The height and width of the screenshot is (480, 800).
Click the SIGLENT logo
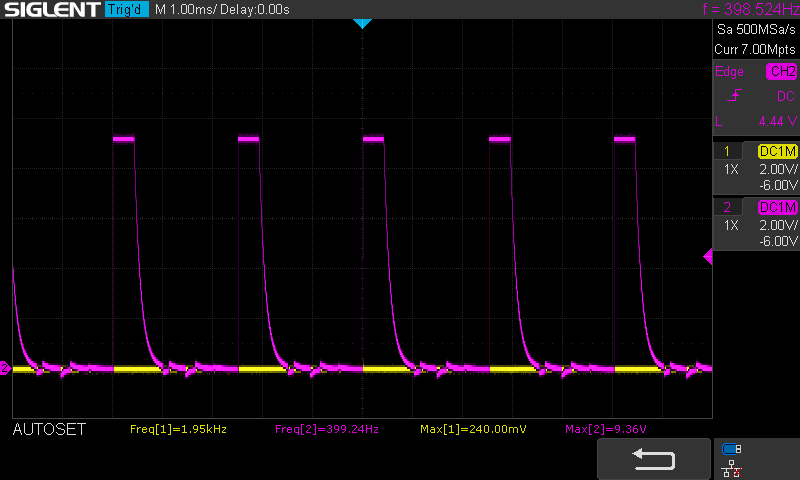53,9
